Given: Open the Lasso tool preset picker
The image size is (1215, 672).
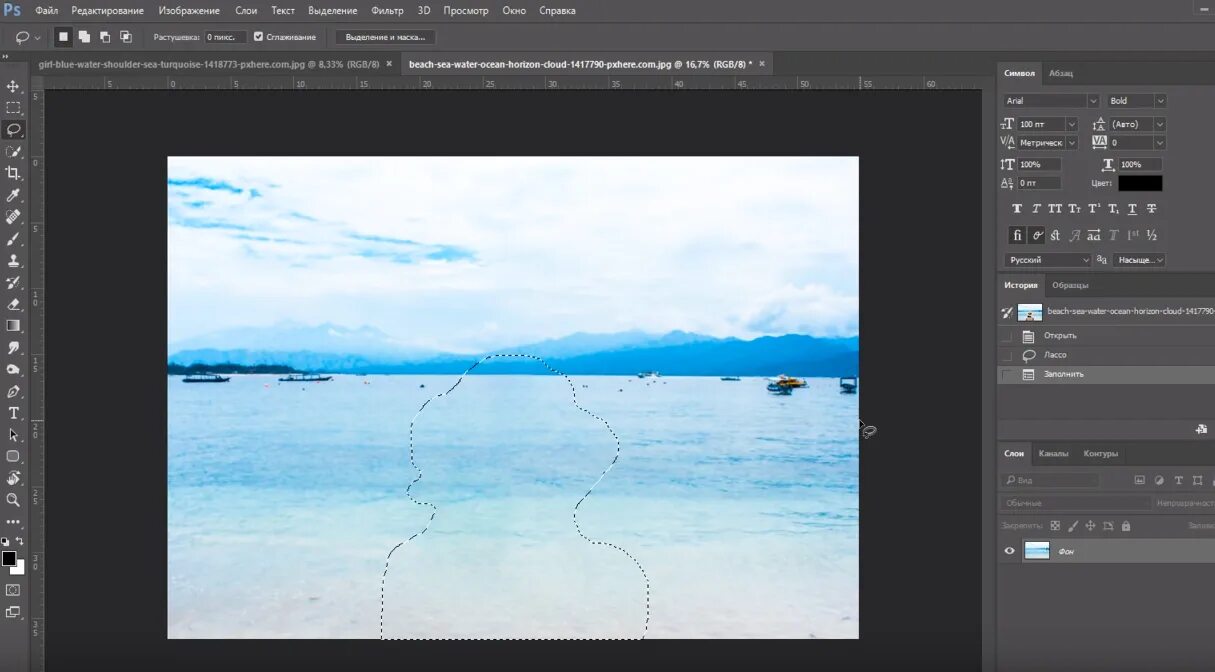Looking at the screenshot, I should (x=37, y=37).
